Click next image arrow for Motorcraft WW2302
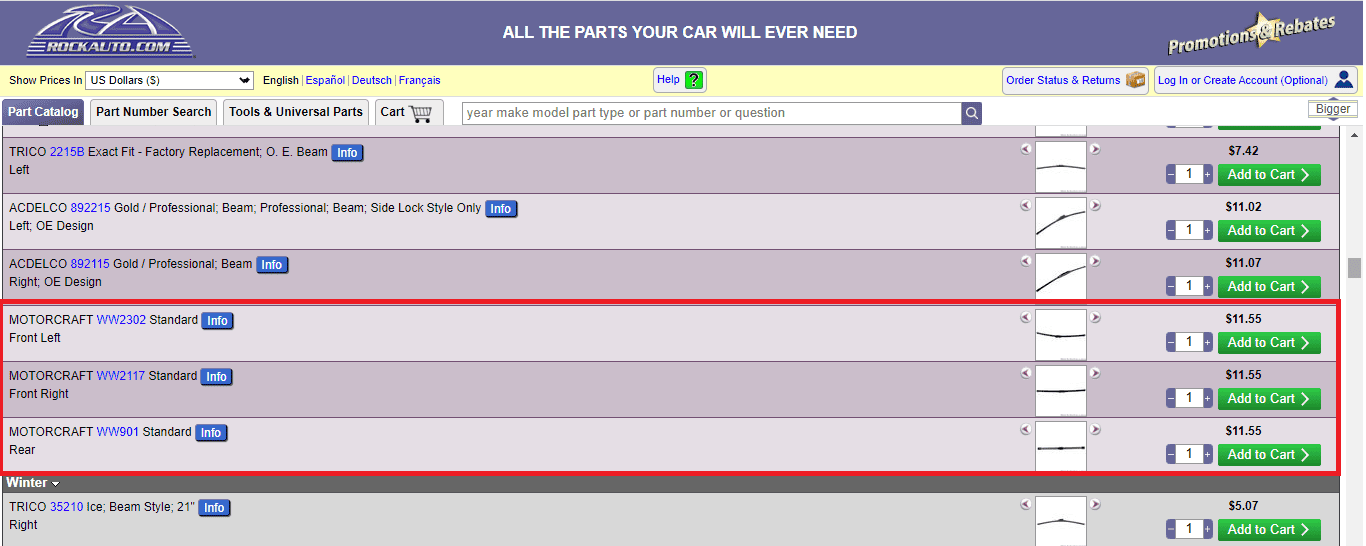This screenshot has height=546, width=1366. [1095, 318]
